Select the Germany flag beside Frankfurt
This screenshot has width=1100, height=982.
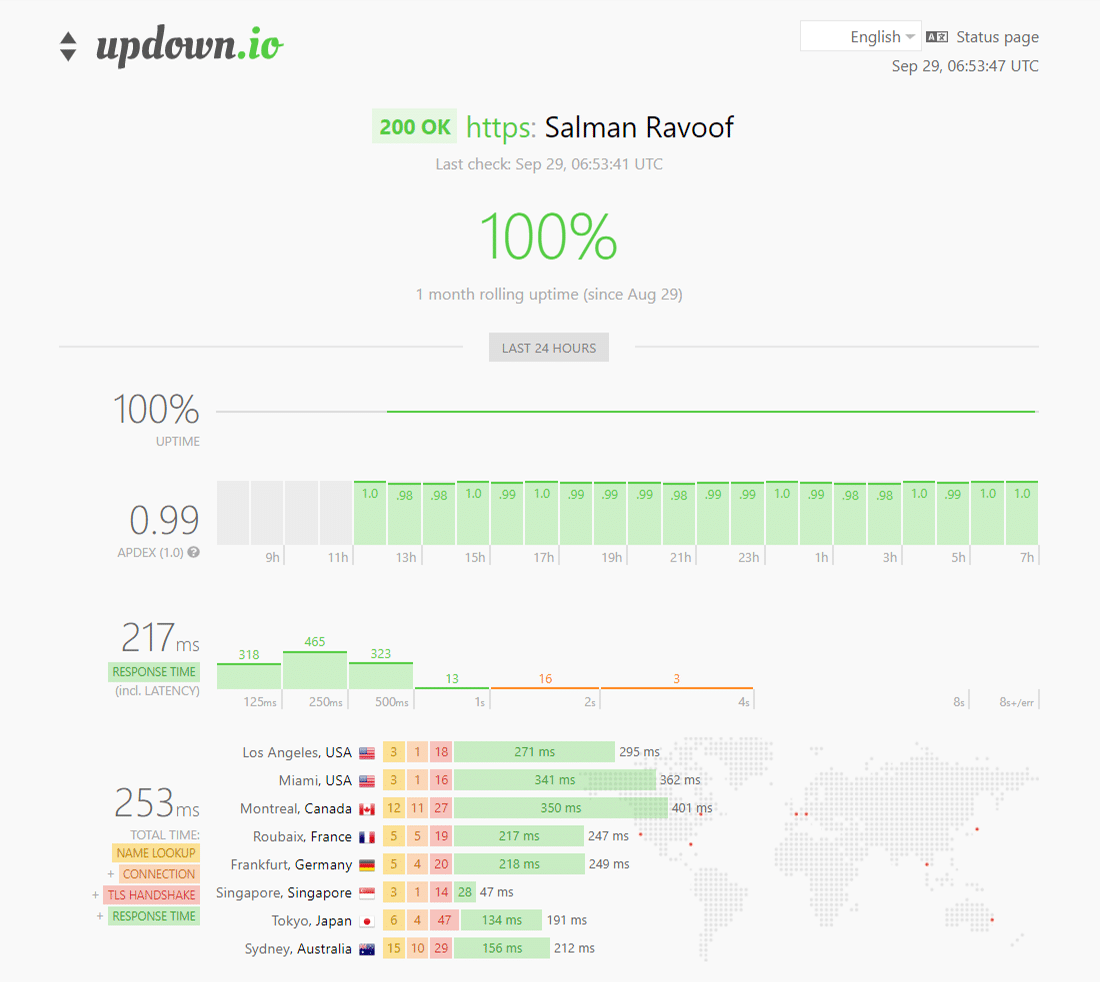367,864
